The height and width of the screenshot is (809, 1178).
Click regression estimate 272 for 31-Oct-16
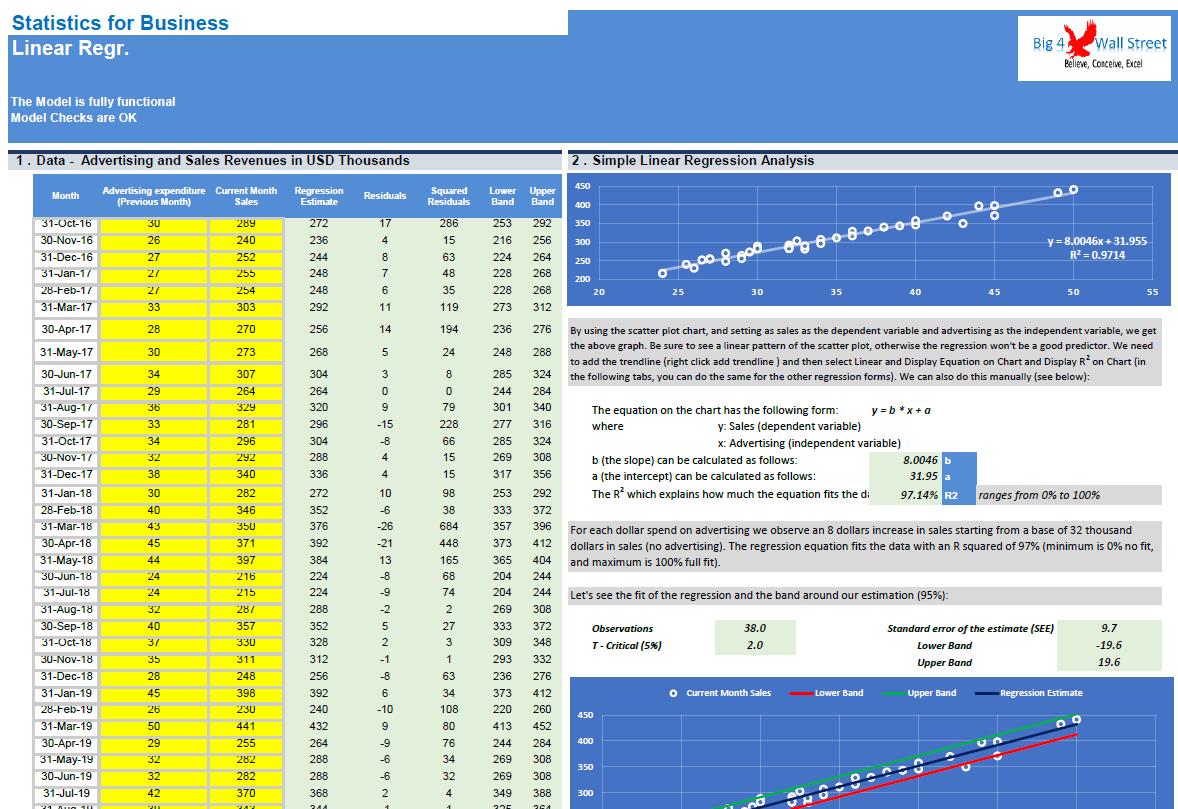click(319, 224)
